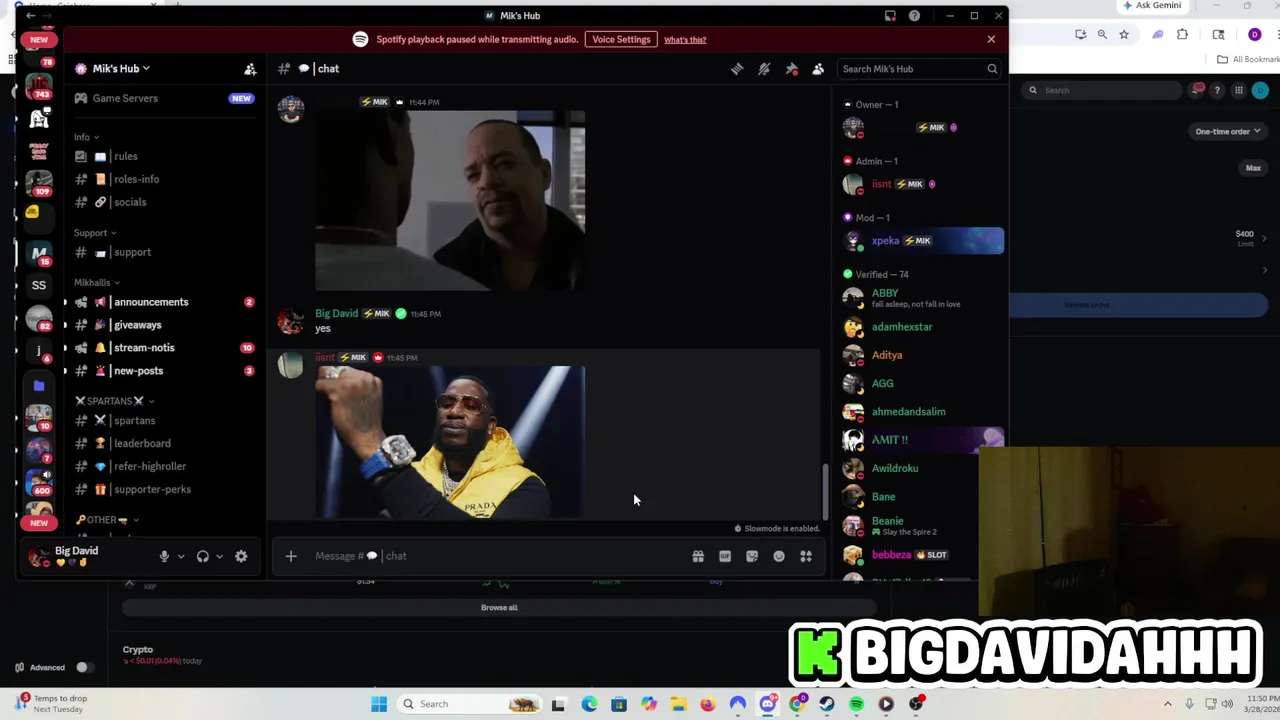Click the invite people icon beside Mik's Hub
Image resolution: width=1280 pixels, height=720 pixels.
[250, 69]
